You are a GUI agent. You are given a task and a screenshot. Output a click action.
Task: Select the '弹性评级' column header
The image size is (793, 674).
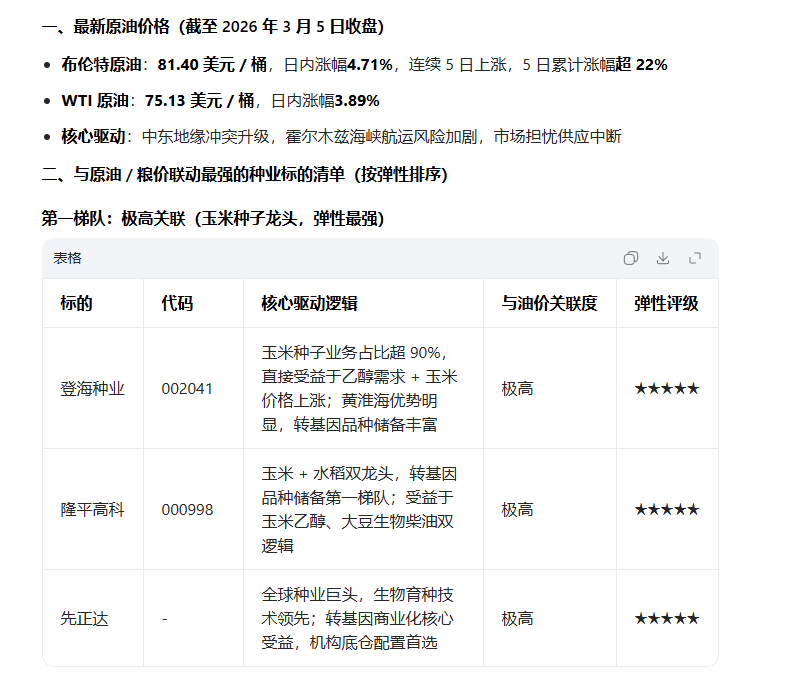pos(667,303)
